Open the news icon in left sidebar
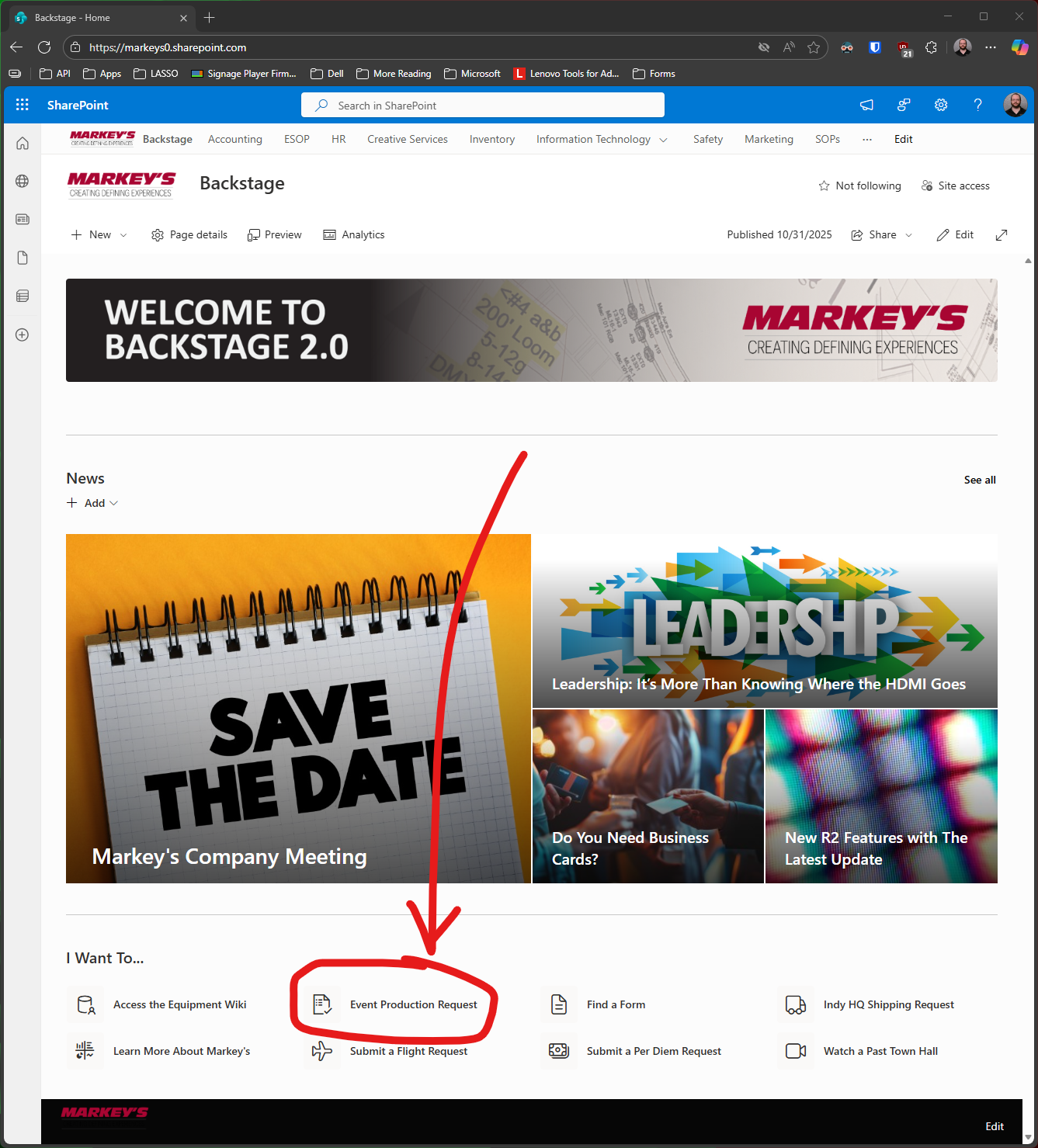 click(23, 219)
